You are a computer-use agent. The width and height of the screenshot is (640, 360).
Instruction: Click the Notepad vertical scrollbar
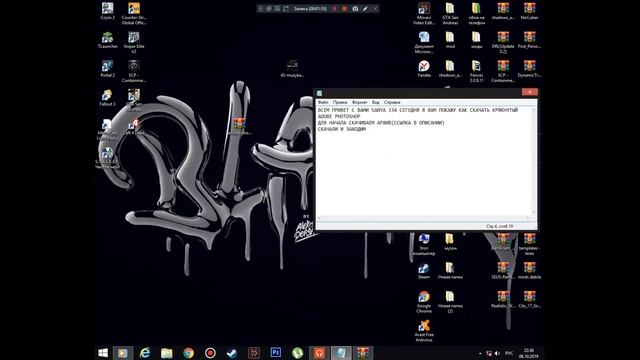534,161
